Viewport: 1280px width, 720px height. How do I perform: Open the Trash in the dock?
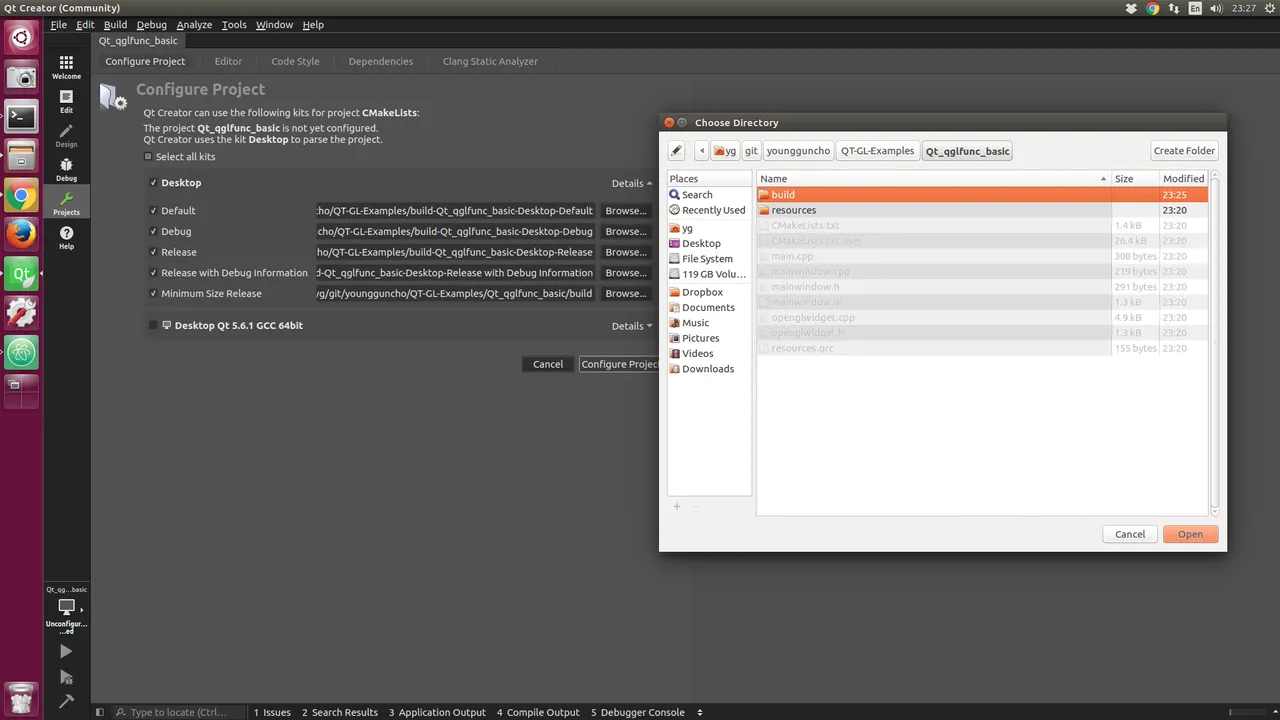[x=21, y=697]
